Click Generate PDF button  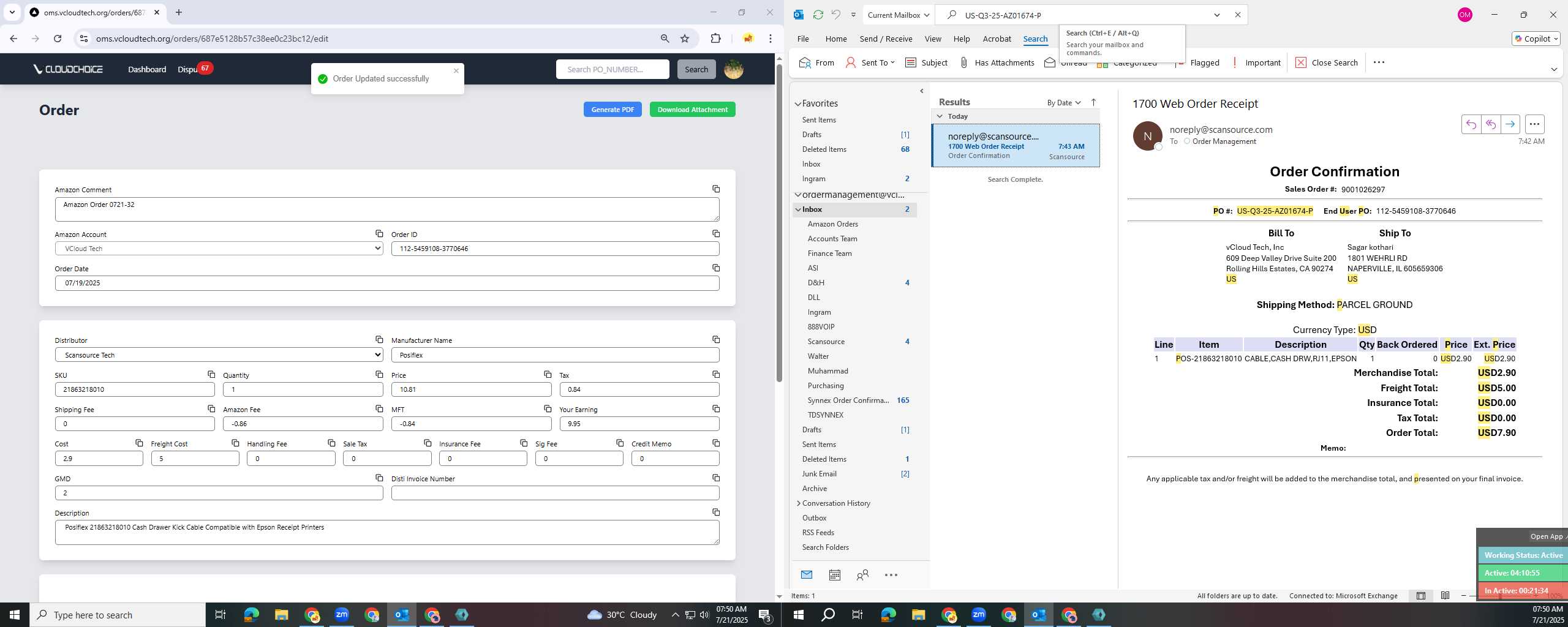click(x=612, y=110)
